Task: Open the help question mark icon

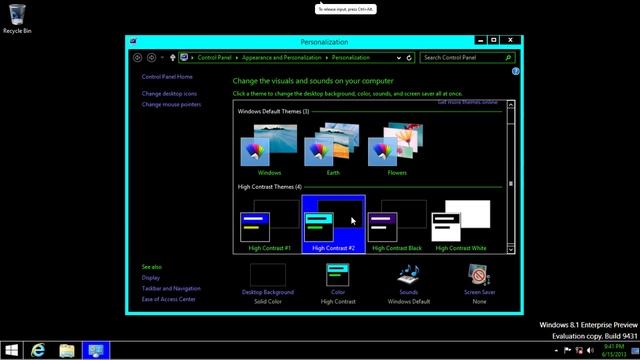Action: (516, 71)
